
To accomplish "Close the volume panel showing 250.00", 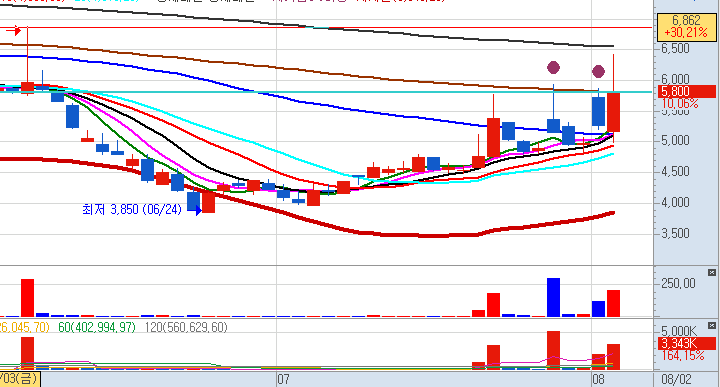I will click(x=712, y=273).
